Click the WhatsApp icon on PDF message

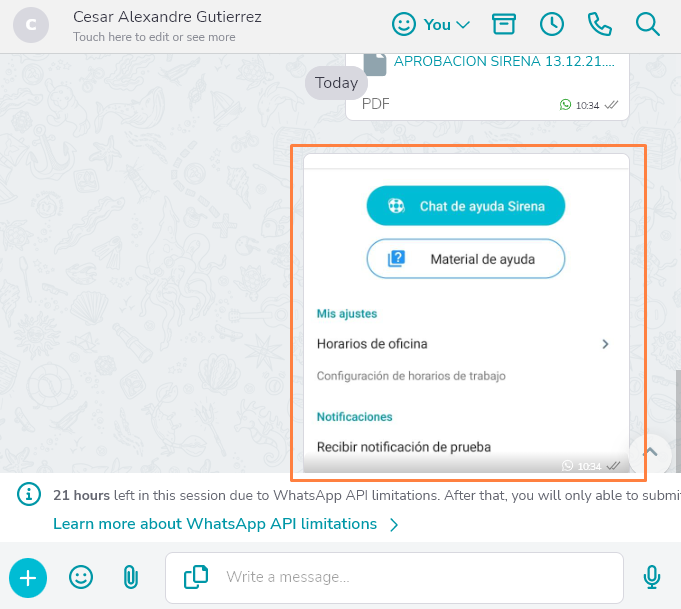(x=565, y=105)
